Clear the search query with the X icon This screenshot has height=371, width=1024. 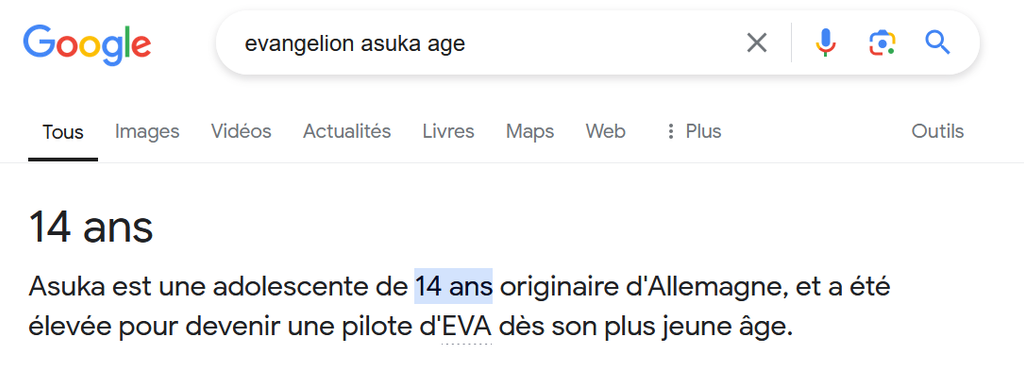pos(756,43)
